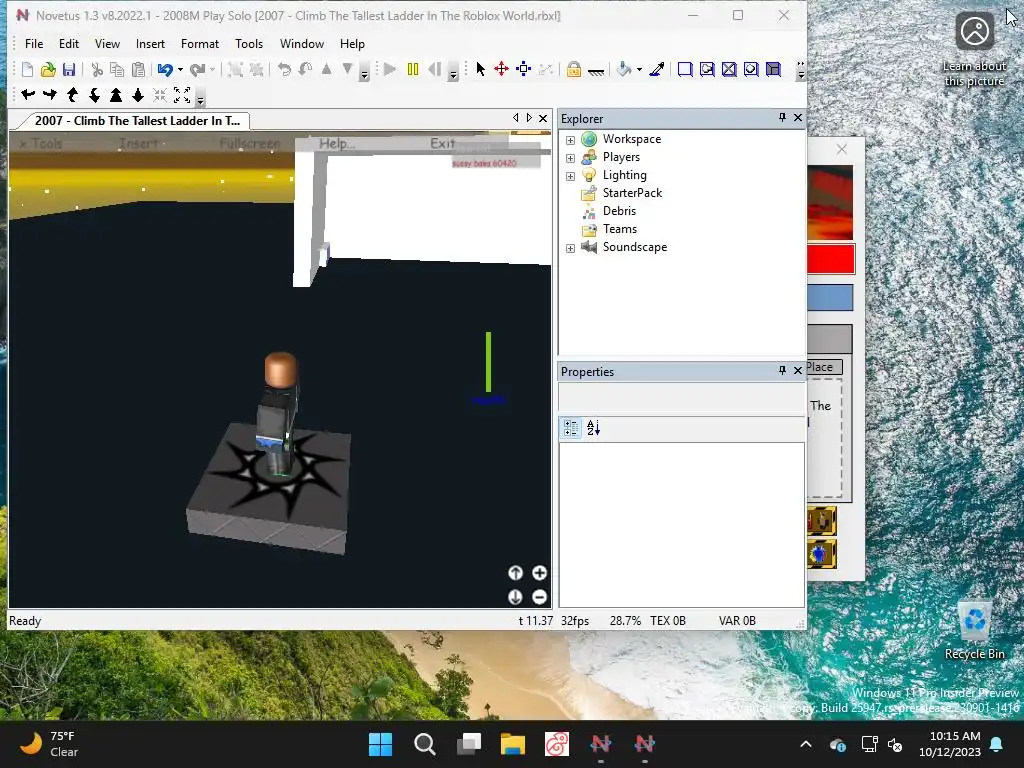The width and height of the screenshot is (1024, 768).
Task: Select the paint bucket Fill tool
Action: (624, 69)
